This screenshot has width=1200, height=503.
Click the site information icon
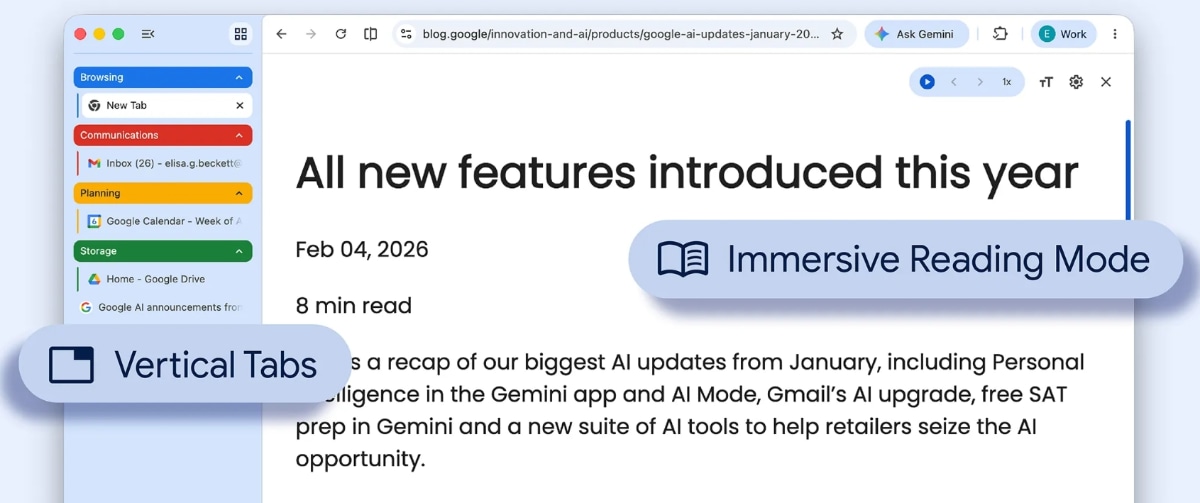pos(406,34)
